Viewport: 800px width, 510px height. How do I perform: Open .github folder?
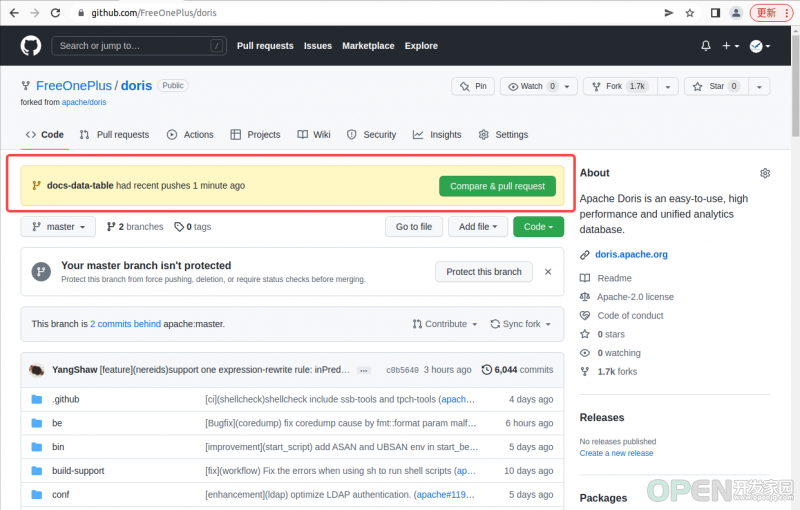pos(65,399)
